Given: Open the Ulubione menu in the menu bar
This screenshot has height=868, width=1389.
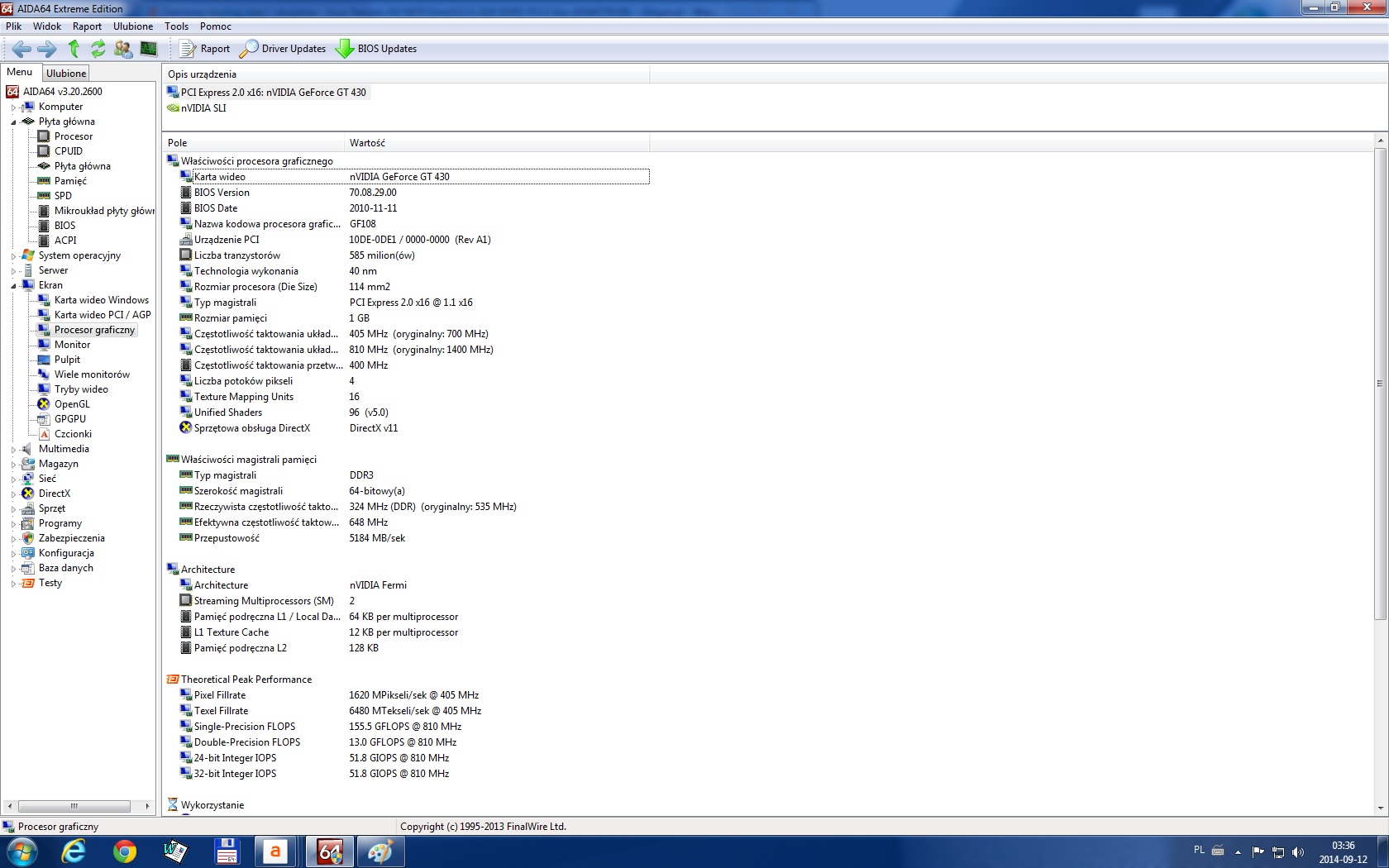Looking at the screenshot, I should [x=133, y=26].
